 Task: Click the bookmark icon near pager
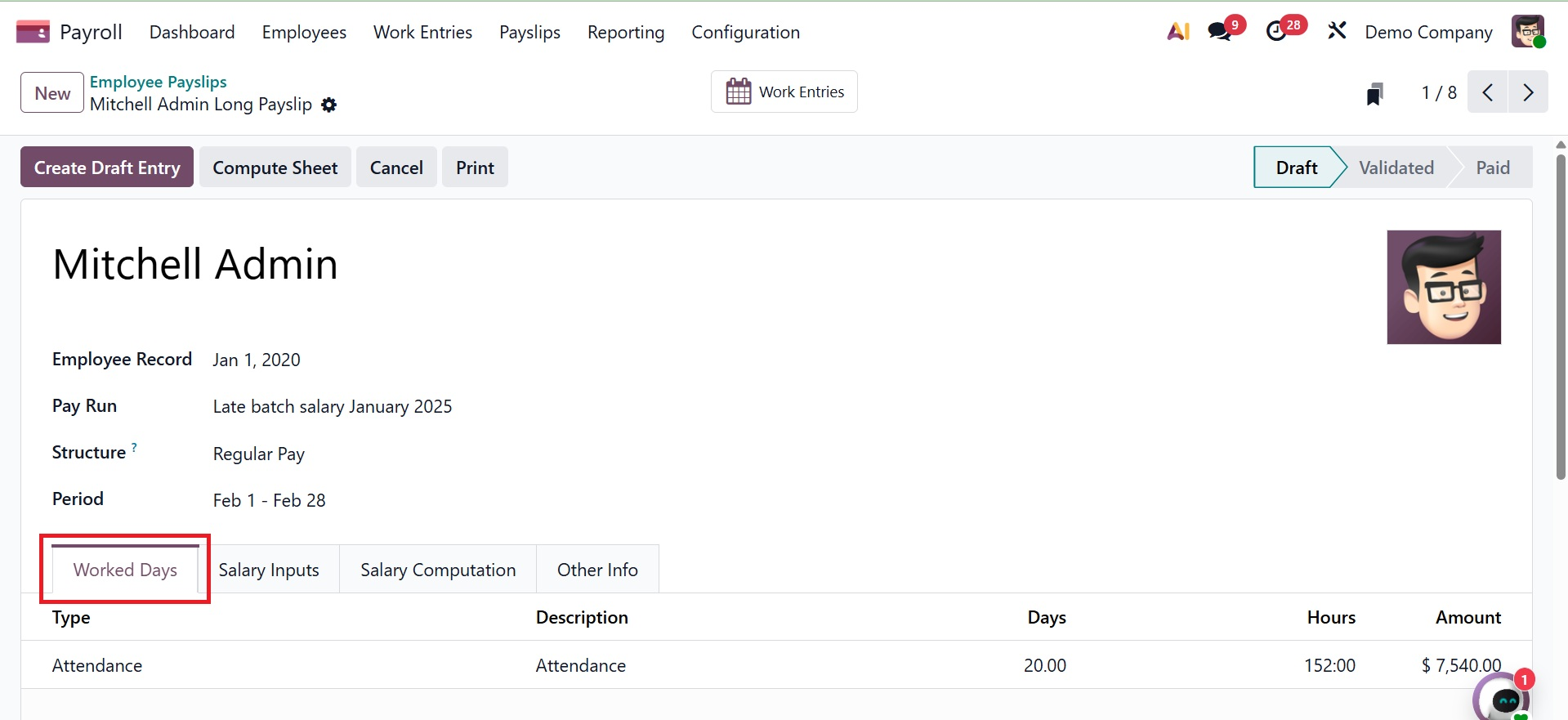click(1375, 94)
